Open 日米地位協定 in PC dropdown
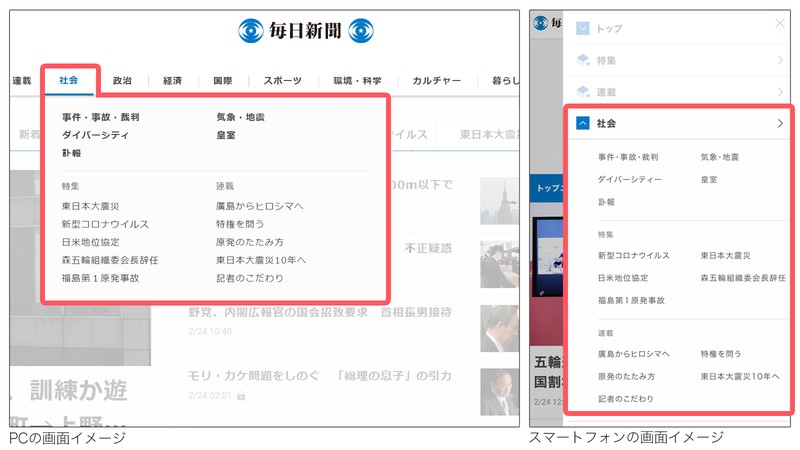 [90, 242]
